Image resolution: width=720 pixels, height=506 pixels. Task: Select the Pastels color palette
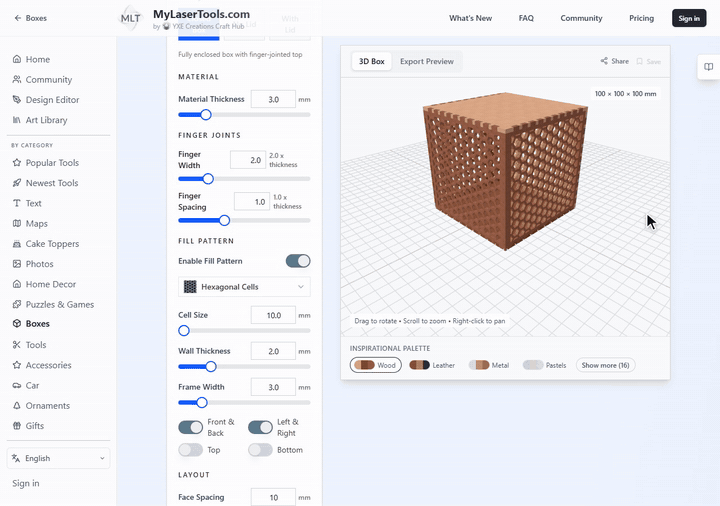(545, 365)
